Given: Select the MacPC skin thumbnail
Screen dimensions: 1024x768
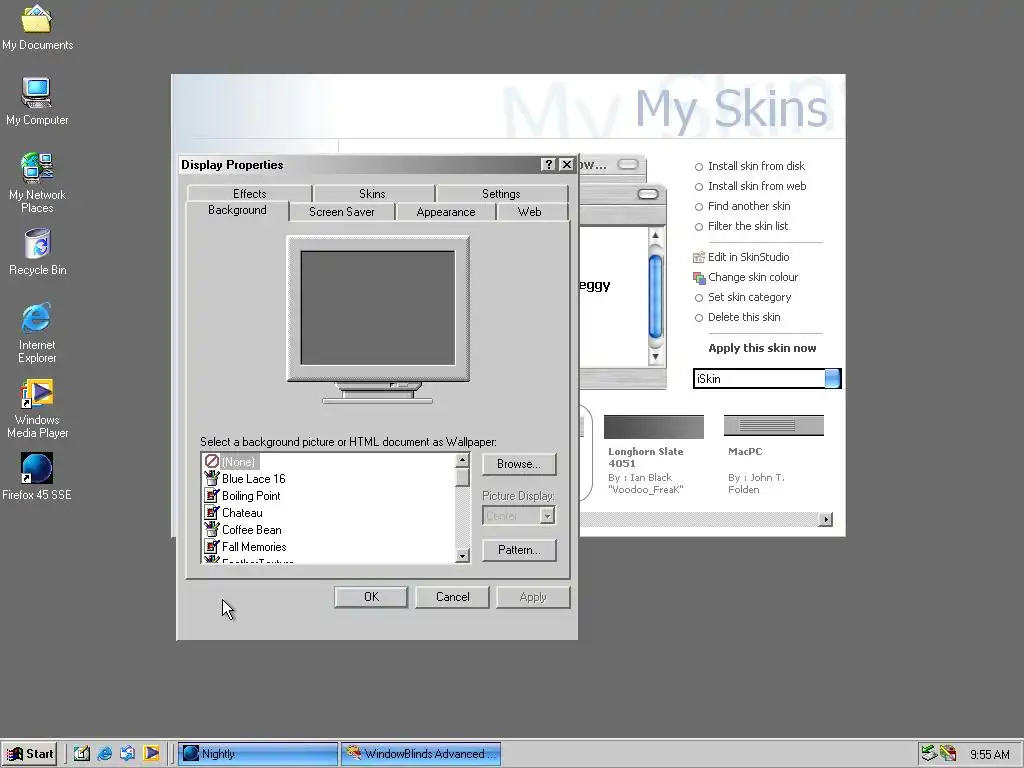Looking at the screenshot, I should coord(774,426).
